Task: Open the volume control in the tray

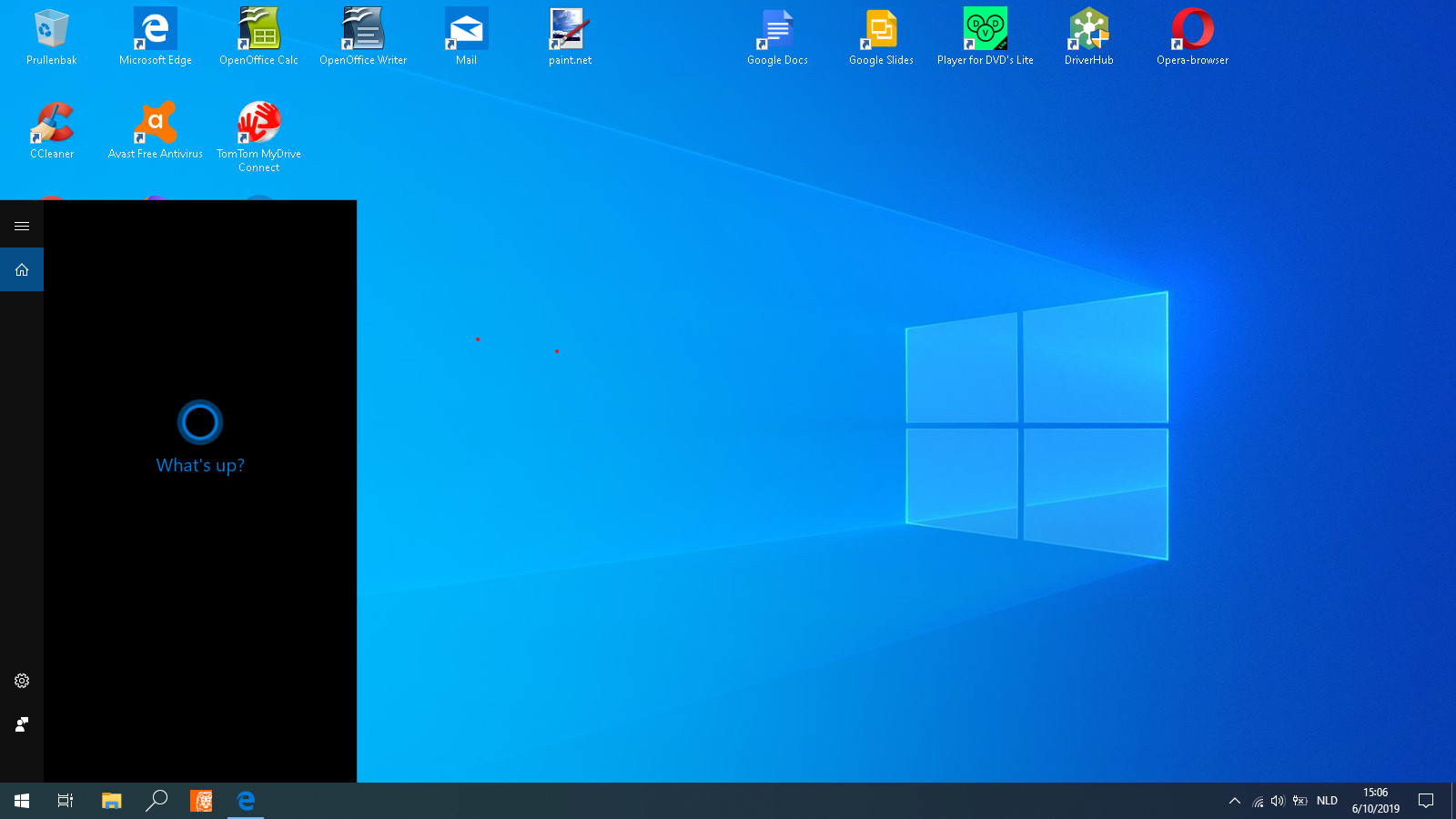Action: point(1278,801)
